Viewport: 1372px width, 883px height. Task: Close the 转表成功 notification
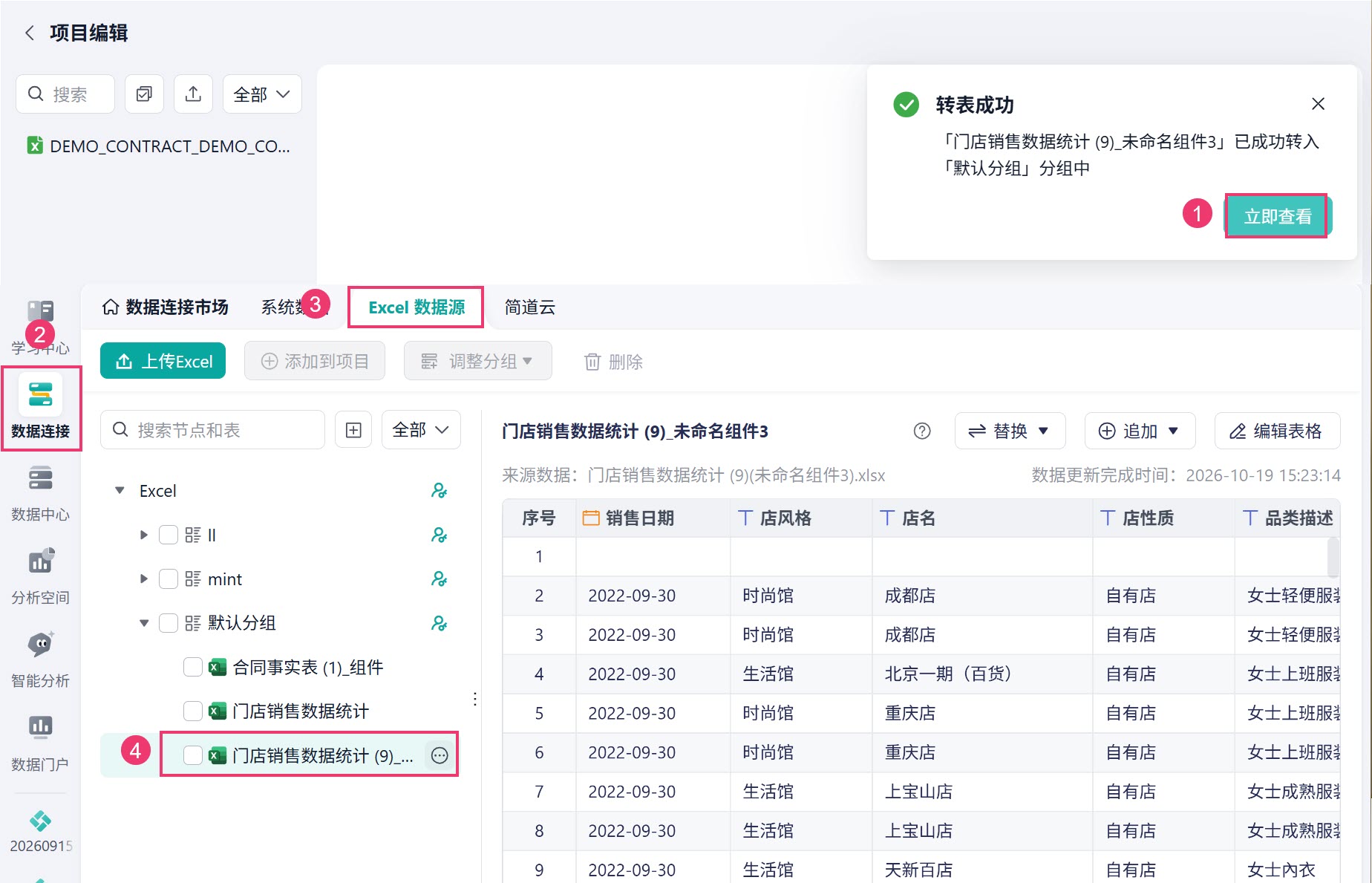[1318, 104]
